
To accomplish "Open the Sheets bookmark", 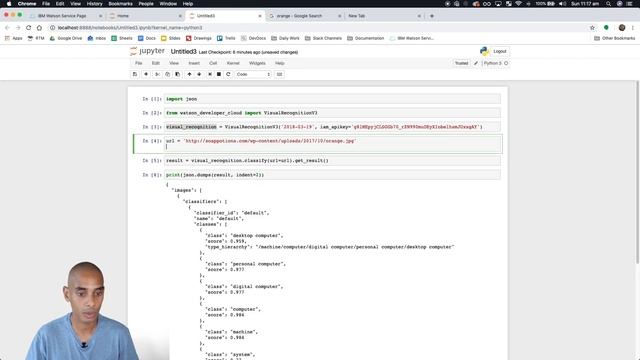I will coord(122,38).
